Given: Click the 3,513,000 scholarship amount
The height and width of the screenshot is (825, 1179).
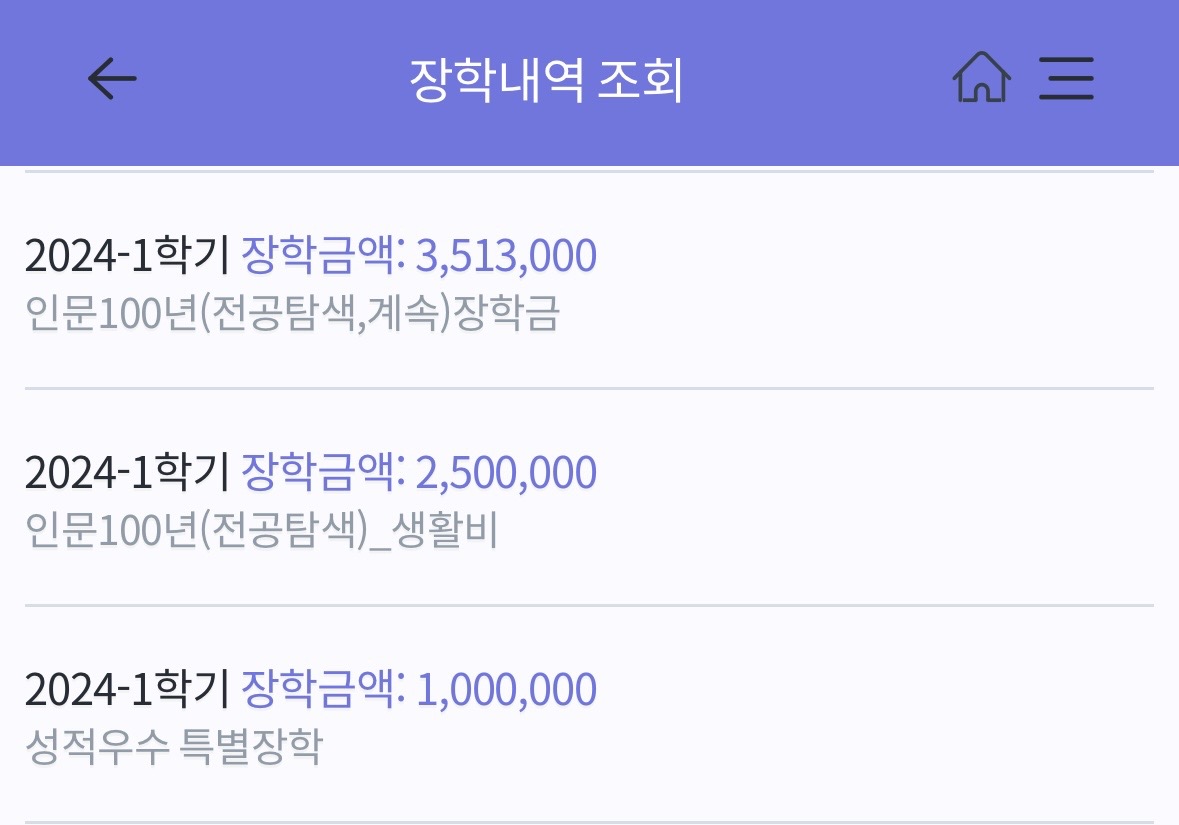Looking at the screenshot, I should point(506,256).
